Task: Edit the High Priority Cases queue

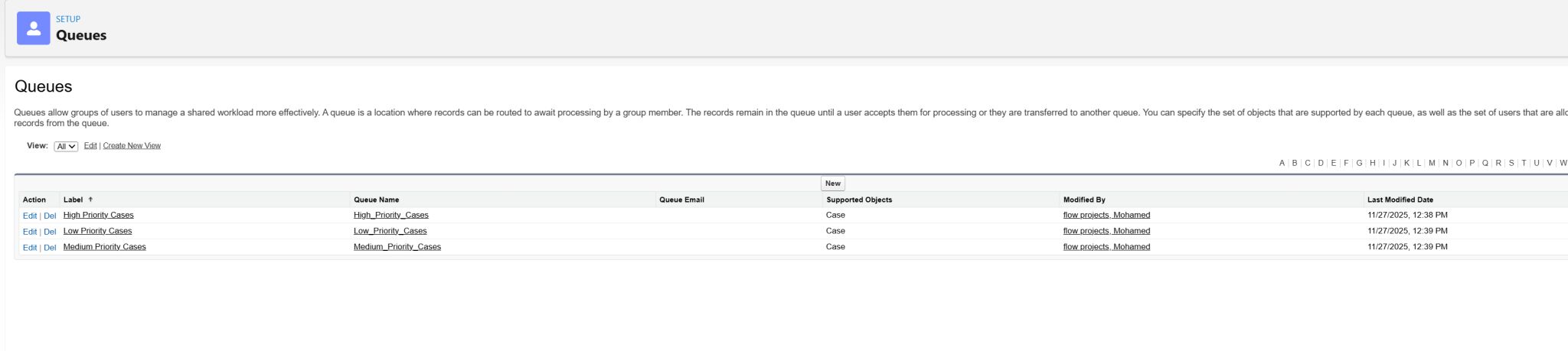Action: pyautogui.click(x=30, y=216)
